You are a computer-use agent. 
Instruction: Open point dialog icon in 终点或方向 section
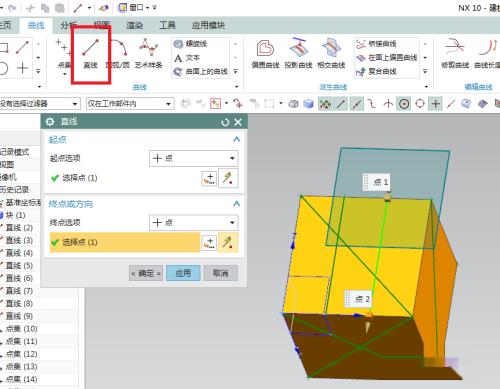pos(209,242)
